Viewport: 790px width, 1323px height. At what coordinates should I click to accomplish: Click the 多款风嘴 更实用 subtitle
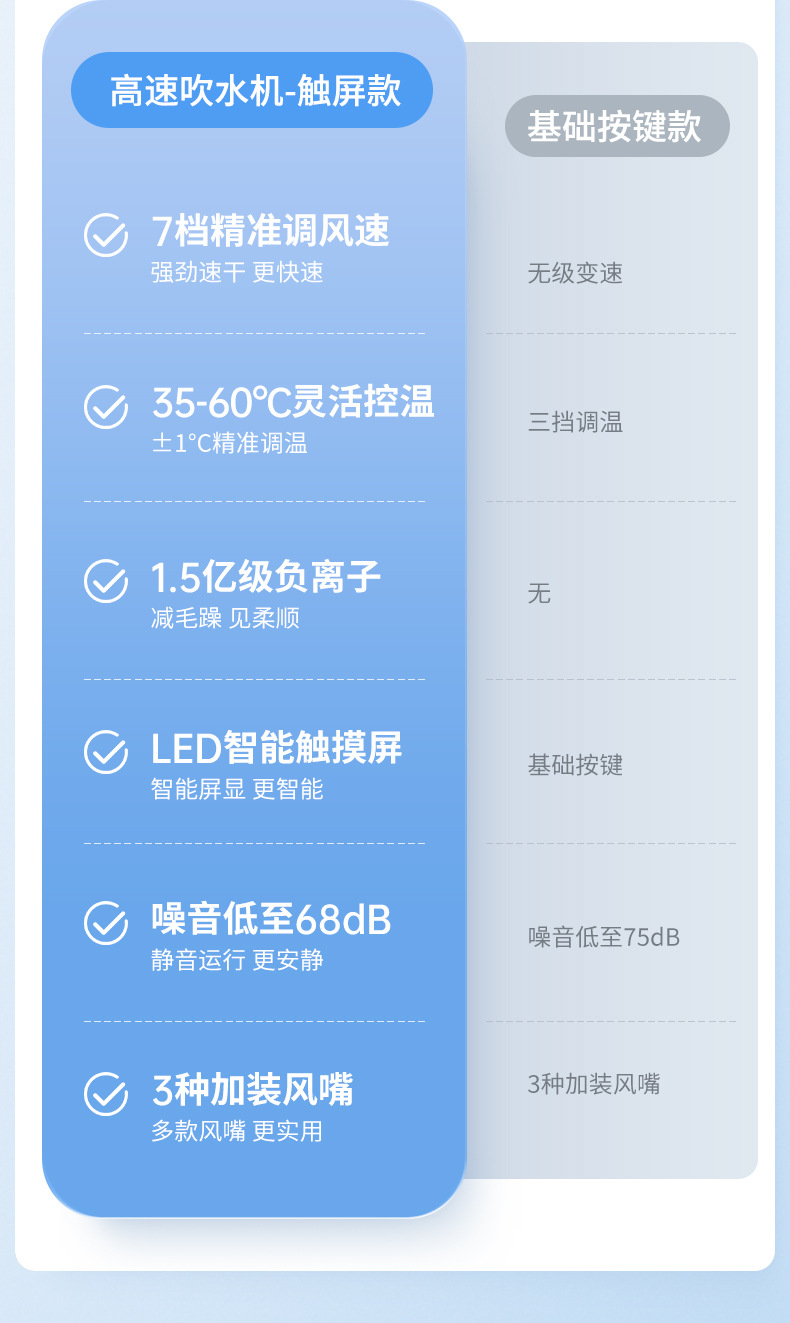tap(237, 1132)
